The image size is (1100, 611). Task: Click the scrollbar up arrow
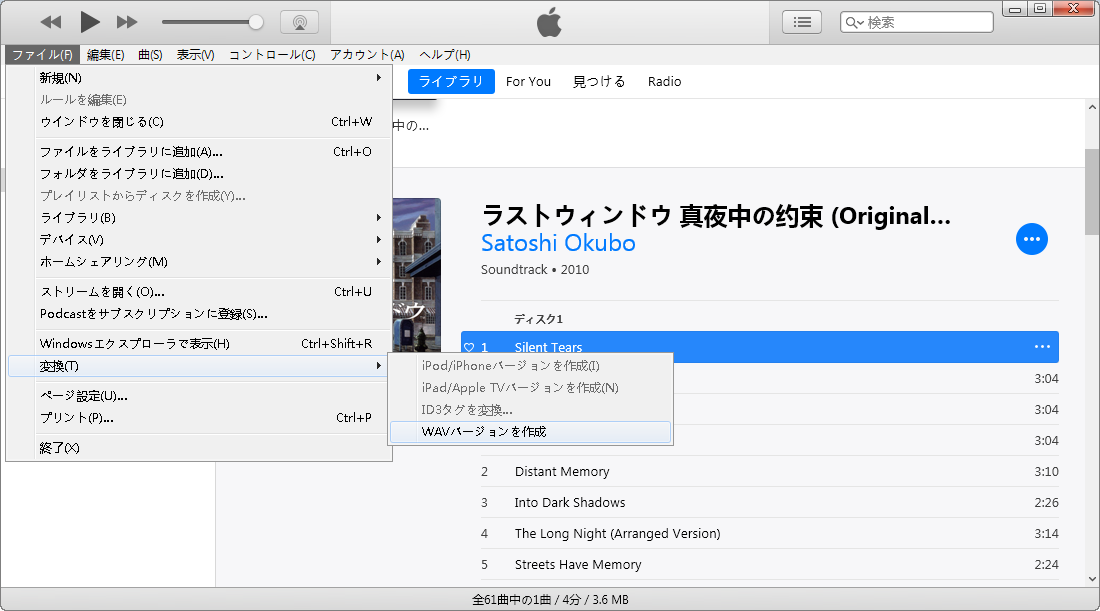pyautogui.click(x=1092, y=107)
